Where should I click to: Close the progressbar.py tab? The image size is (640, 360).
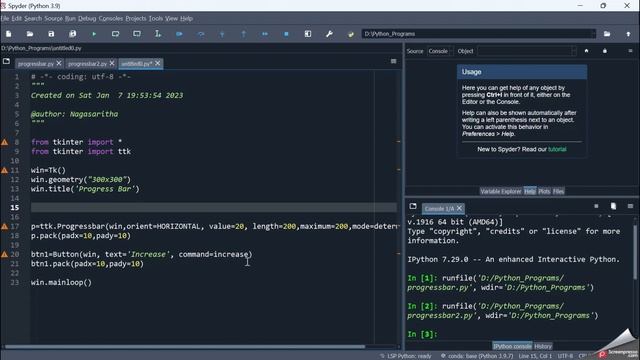[x=59, y=63]
